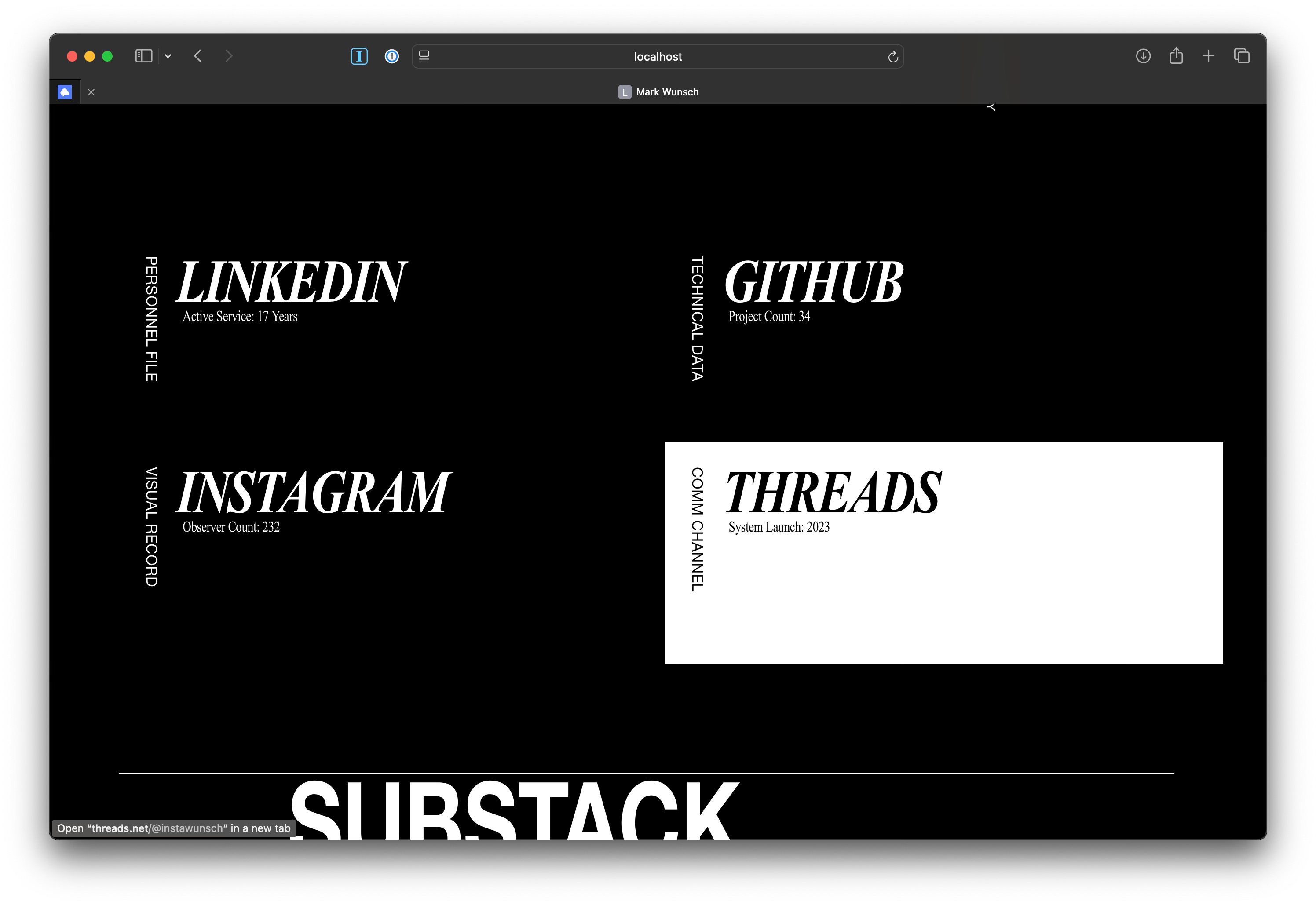Click the 'Observer Count: 232' text
This screenshot has width=1316, height=905.
[x=231, y=527]
